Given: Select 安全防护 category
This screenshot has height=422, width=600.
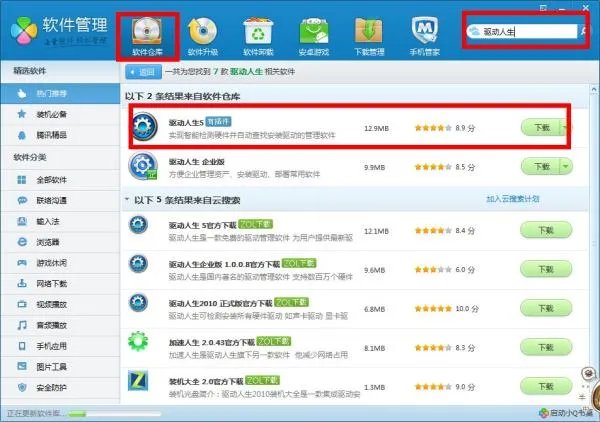Looking at the screenshot, I should coord(60,388).
